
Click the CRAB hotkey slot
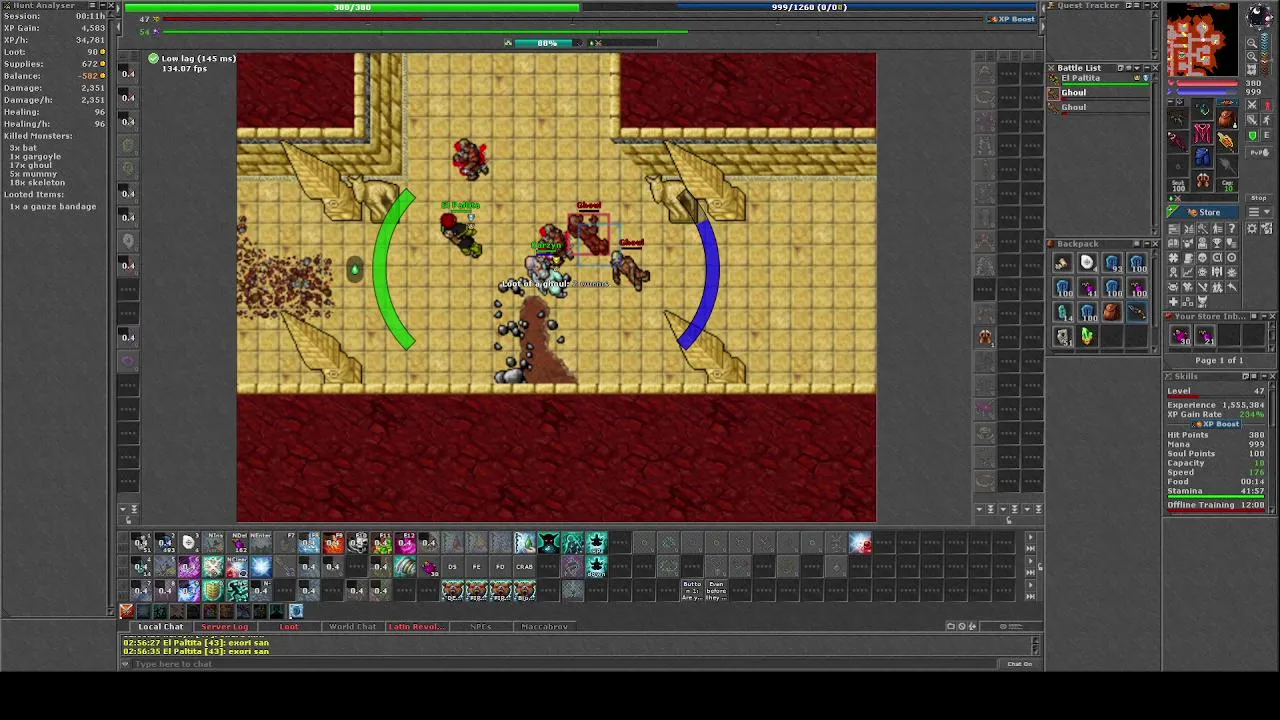point(524,567)
